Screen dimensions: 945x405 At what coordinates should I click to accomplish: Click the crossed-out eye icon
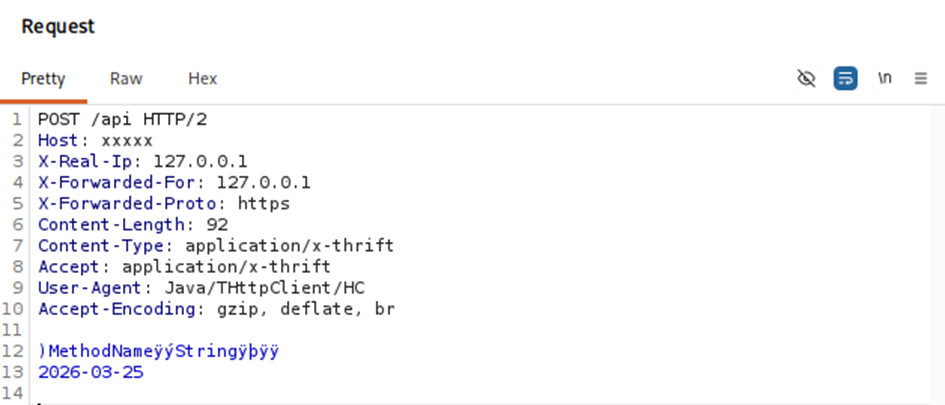(x=806, y=78)
